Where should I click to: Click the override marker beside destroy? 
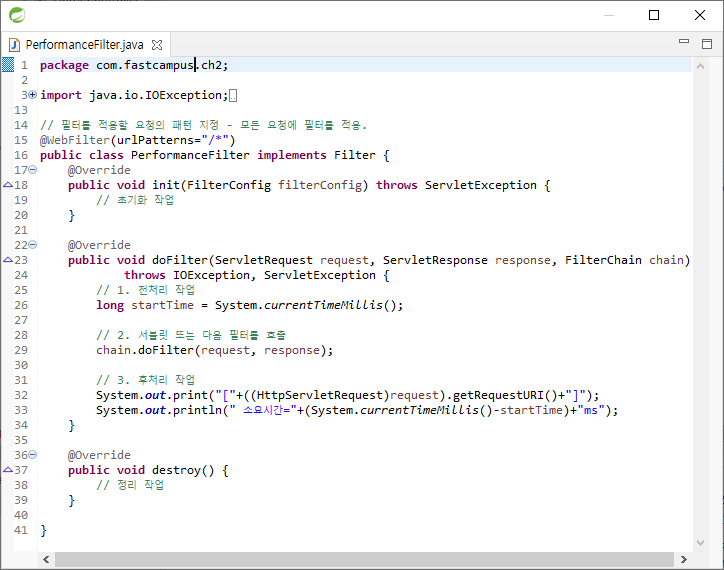point(8,470)
